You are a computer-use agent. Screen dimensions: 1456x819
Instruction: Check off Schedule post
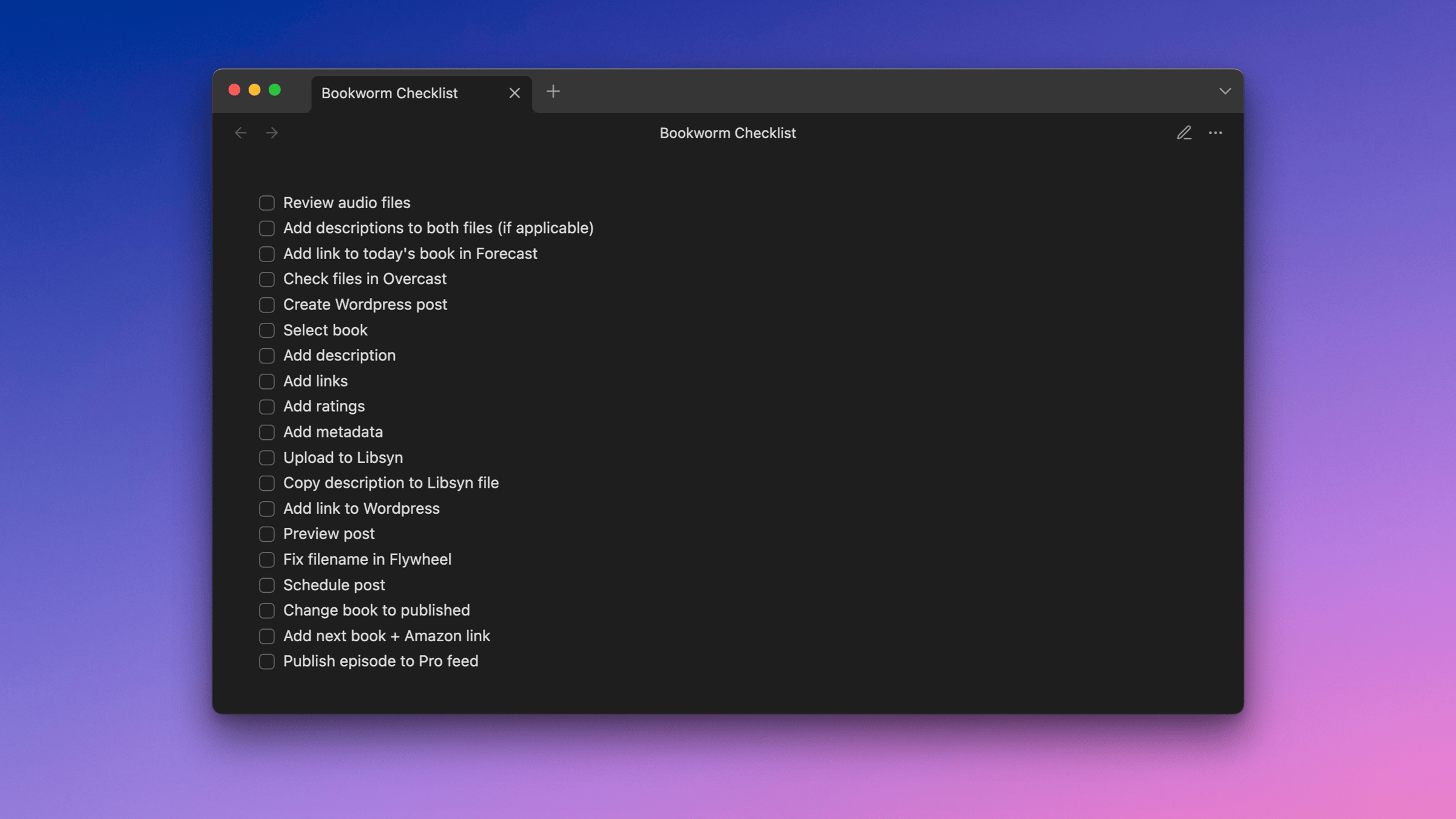coord(266,585)
